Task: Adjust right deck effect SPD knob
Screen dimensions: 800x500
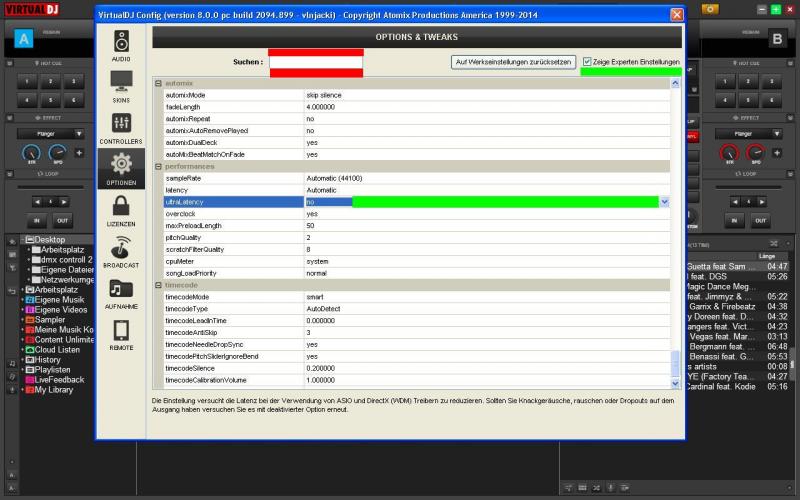Action: 756,153
